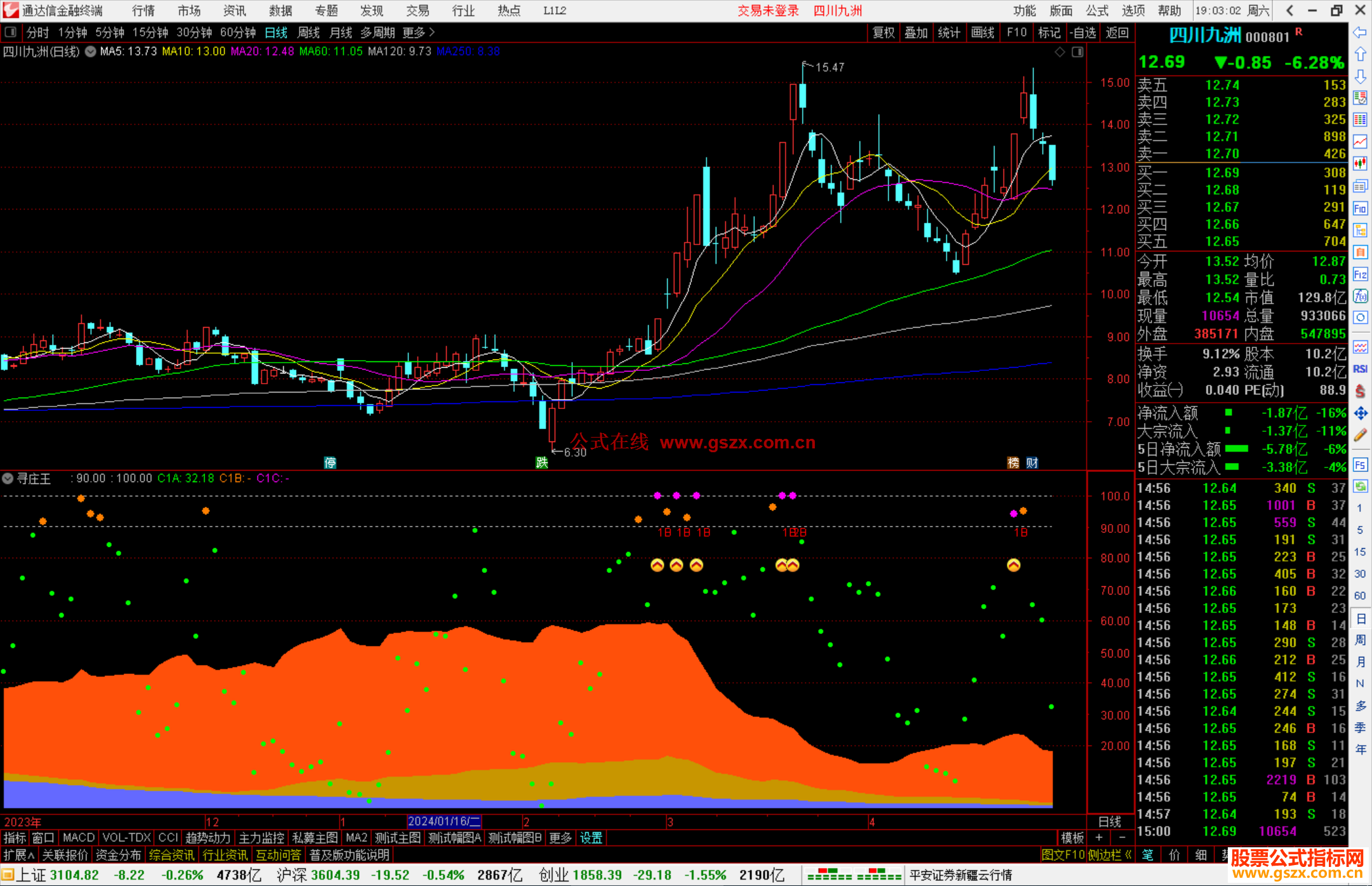Click the line chart sidebar icon
Viewport: 1372px width, 886px height.
tap(1360, 142)
